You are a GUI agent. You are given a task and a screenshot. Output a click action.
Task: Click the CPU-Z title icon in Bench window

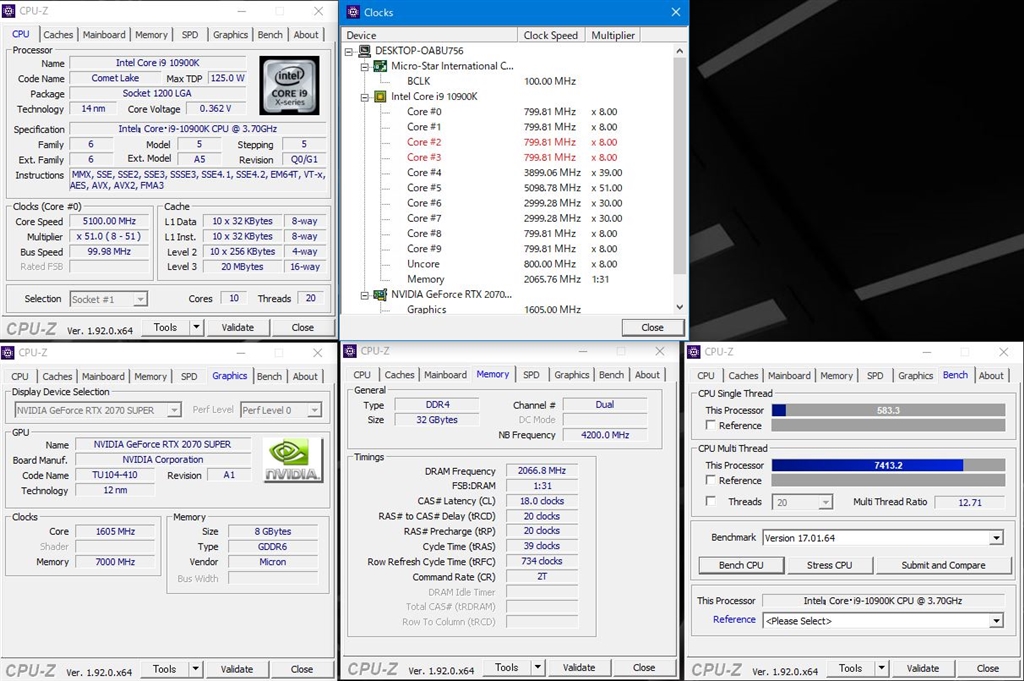pyautogui.click(x=694, y=351)
